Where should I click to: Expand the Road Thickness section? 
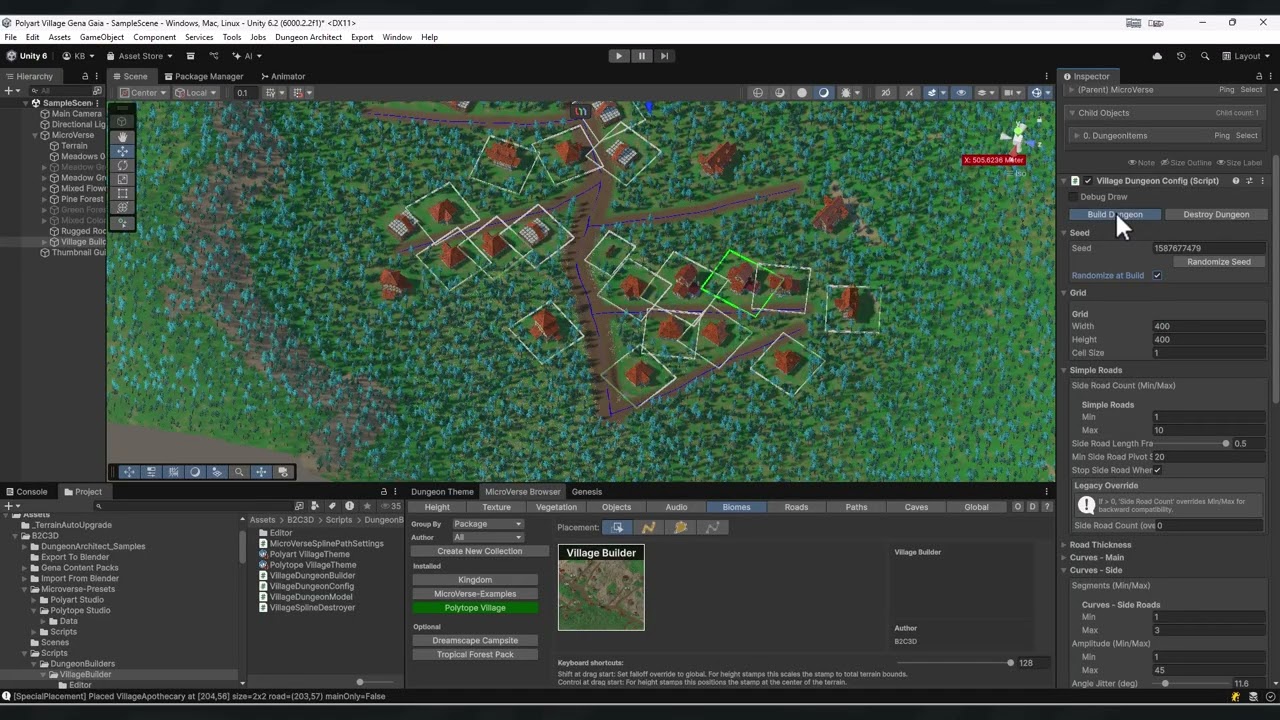1064,545
